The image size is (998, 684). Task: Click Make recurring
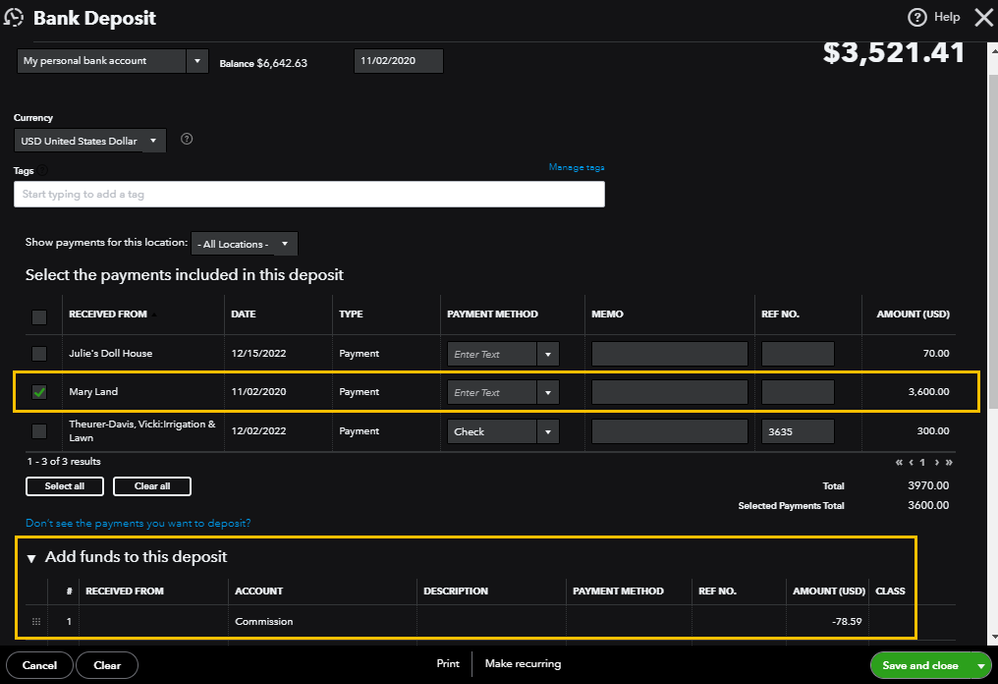point(523,664)
